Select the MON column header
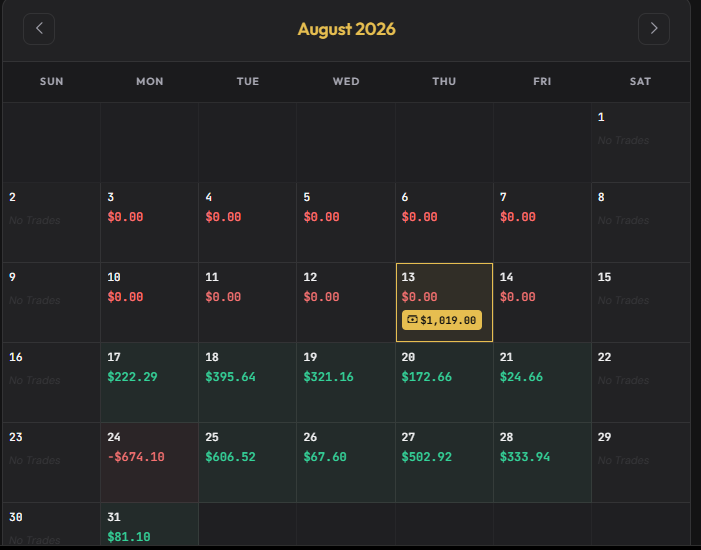Screen dimensions: 701x550 coord(150,81)
